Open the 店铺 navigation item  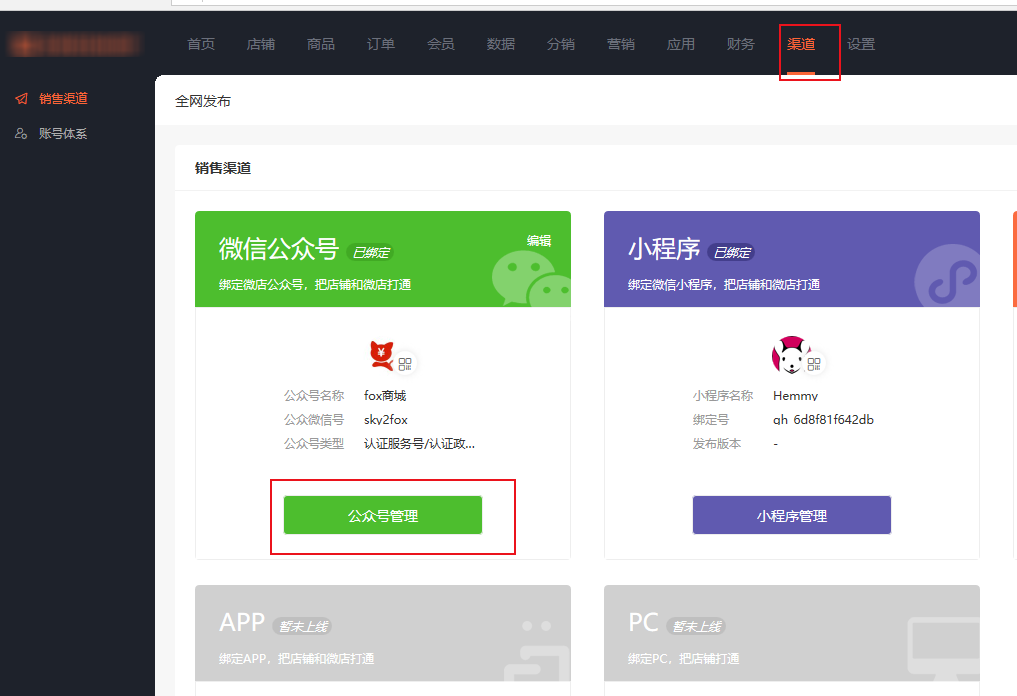coord(261,44)
